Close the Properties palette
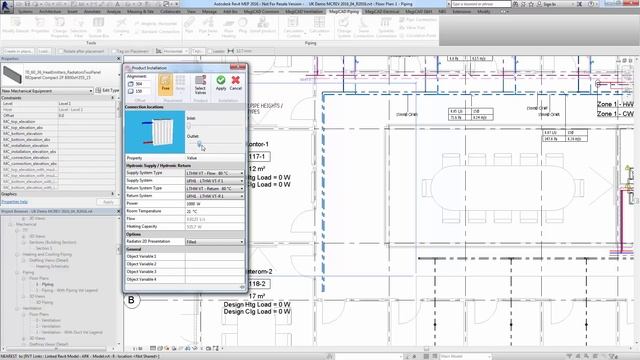 pos(119,59)
